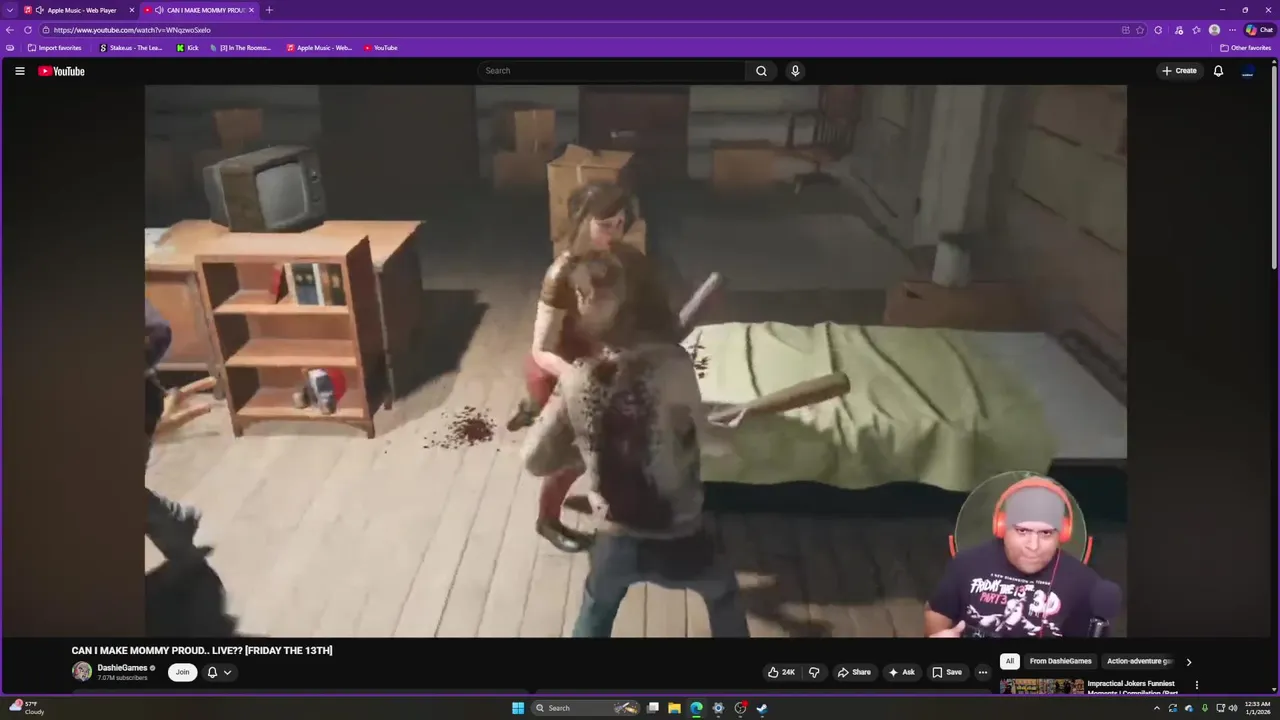Open the Other favorites folder
This screenshot has height=720, width=1280.
click(x=1245, y=48)
